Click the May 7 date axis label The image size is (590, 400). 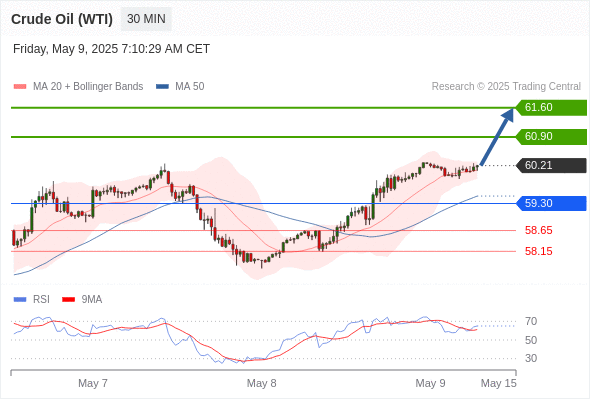[93, 383]
